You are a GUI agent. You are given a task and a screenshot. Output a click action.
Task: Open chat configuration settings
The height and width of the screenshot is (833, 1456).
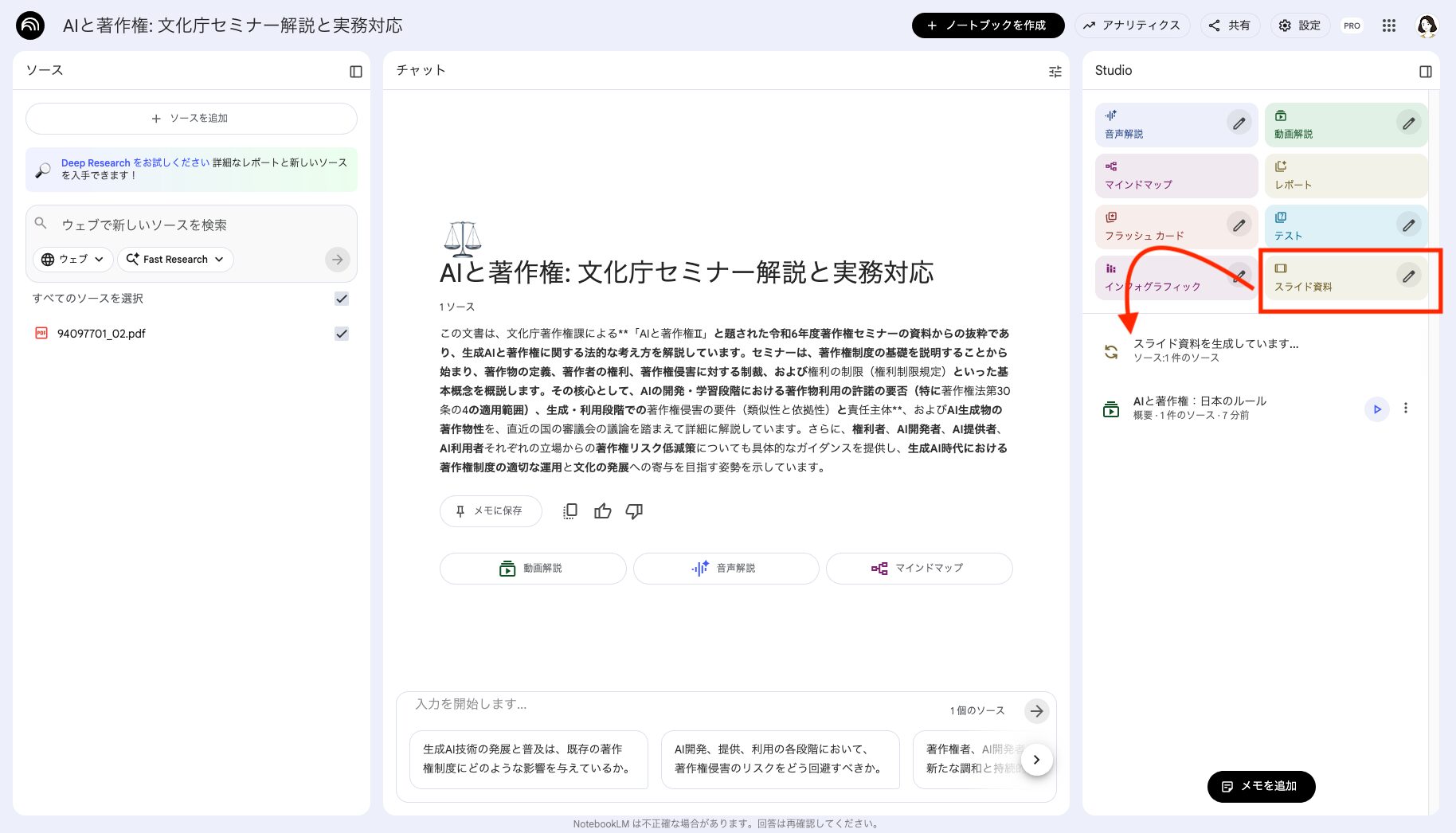click(x=1055, y=71)
